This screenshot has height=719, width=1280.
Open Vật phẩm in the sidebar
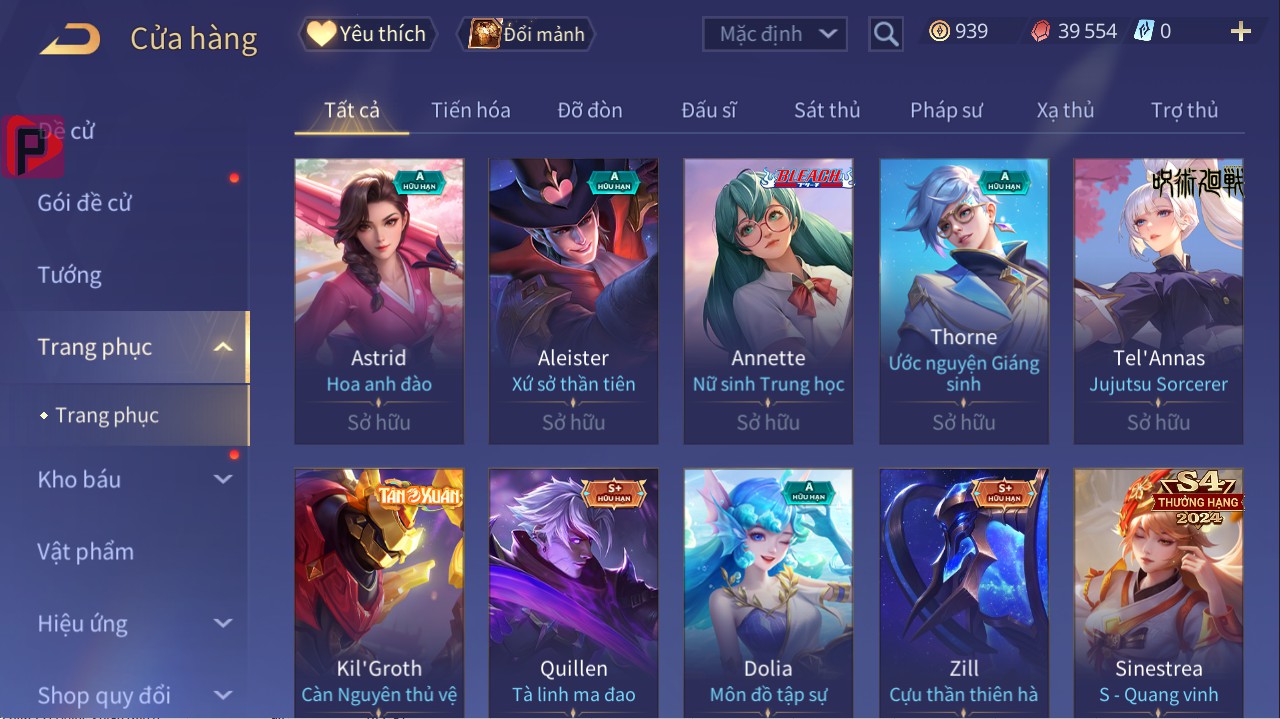click(86, 552)
